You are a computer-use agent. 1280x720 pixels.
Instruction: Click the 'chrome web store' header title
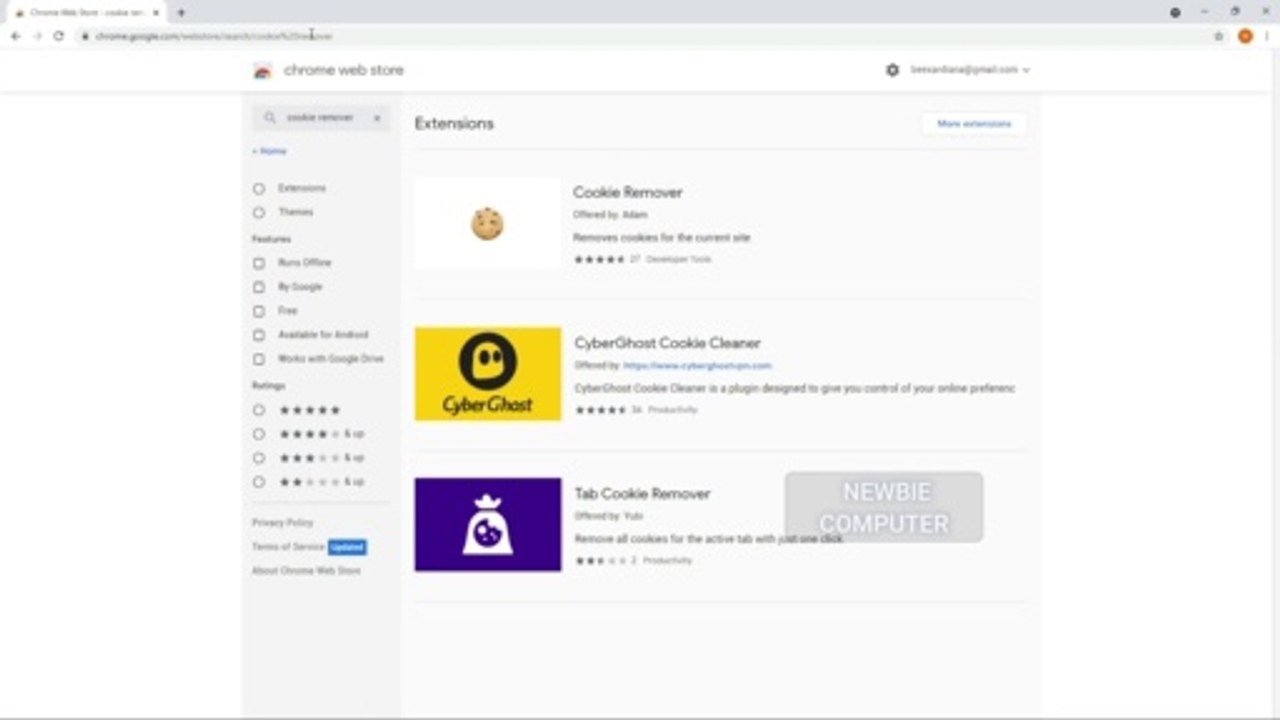pos(344,70)
